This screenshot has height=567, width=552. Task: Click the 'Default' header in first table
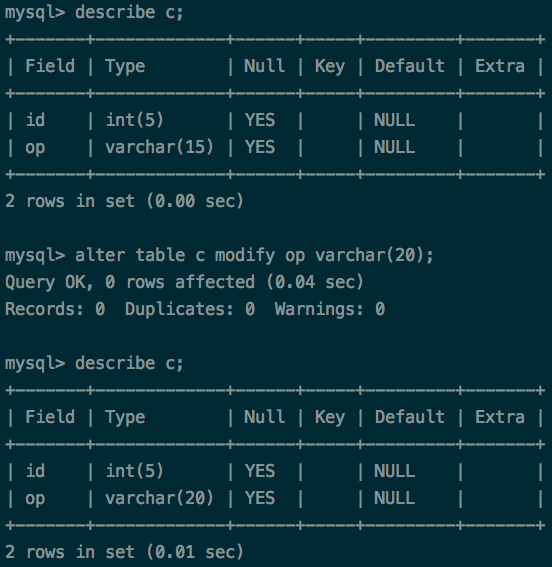[x=410, y=66]
